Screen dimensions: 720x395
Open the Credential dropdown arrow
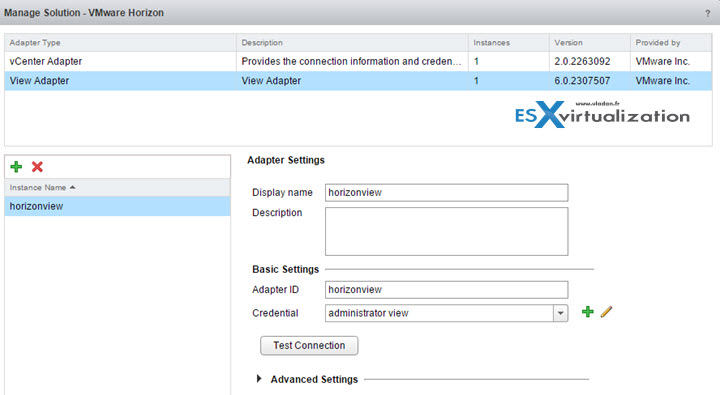pos(560,313)
